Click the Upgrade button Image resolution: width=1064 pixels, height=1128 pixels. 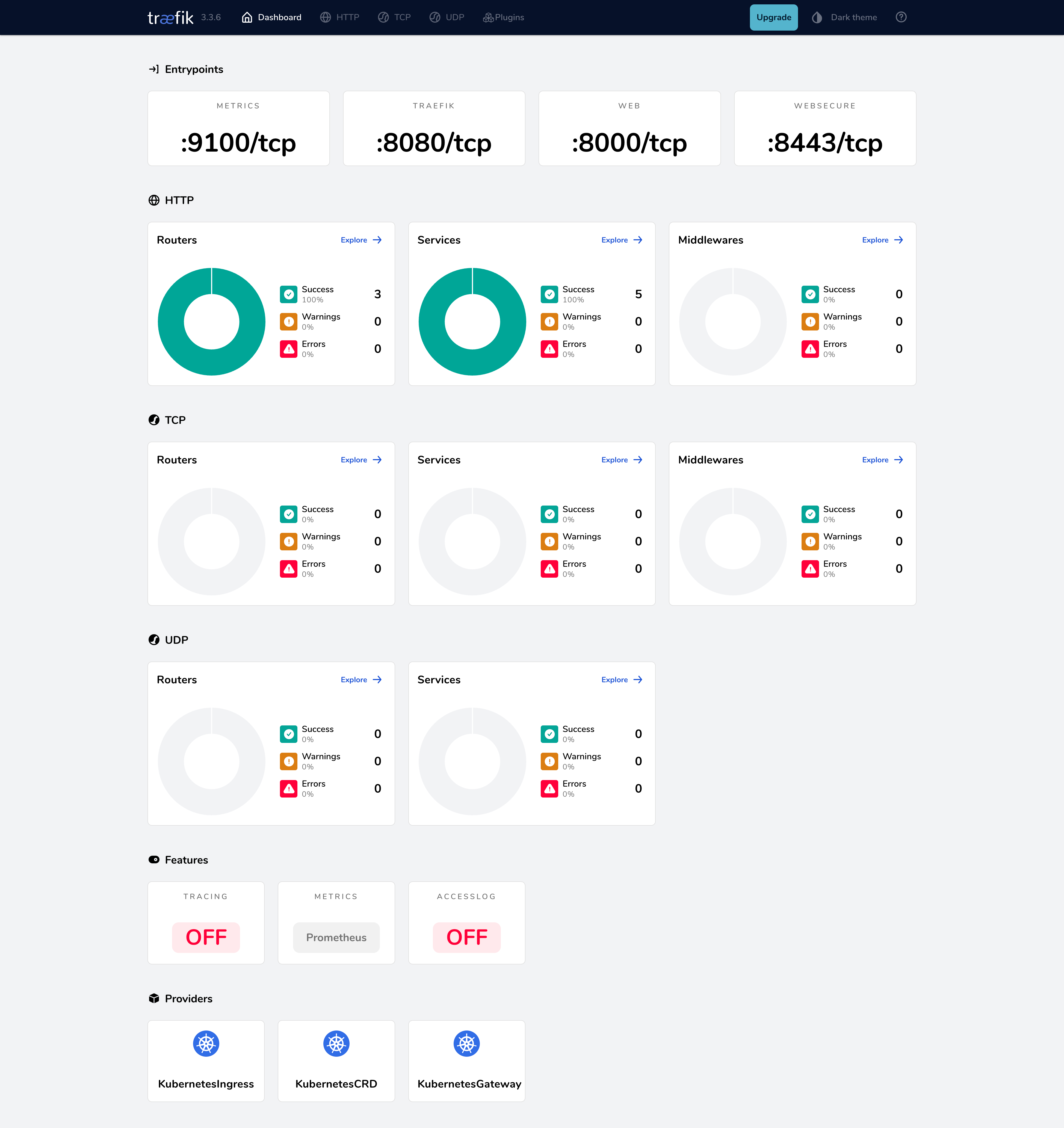point(773,17)
